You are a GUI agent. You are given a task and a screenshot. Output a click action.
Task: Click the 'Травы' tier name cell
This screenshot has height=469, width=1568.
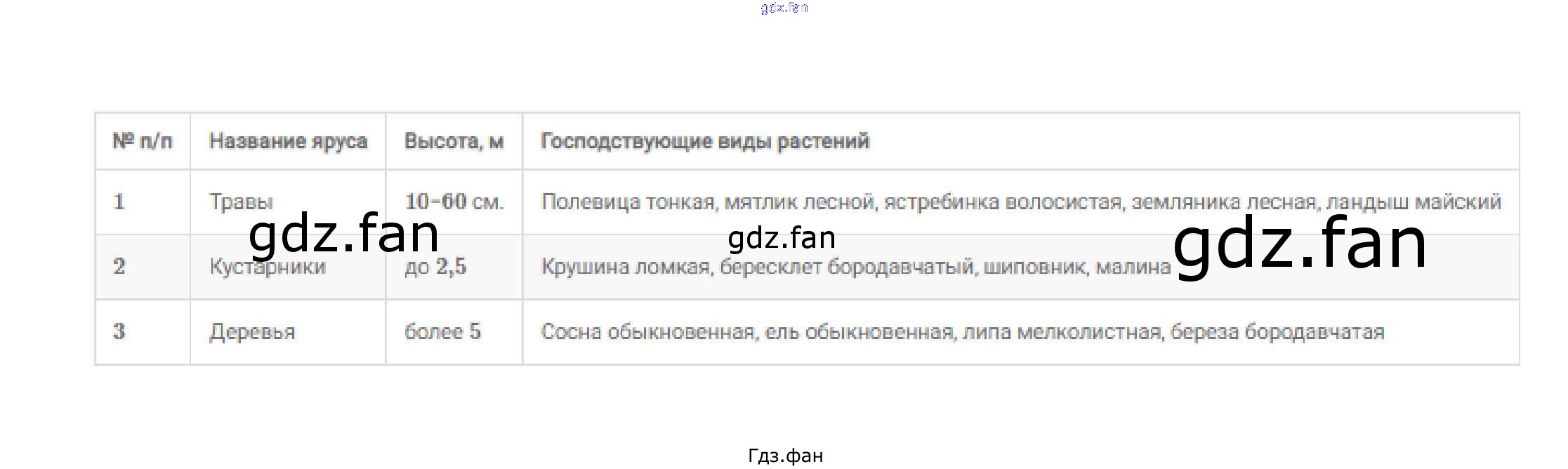point(288,202)
